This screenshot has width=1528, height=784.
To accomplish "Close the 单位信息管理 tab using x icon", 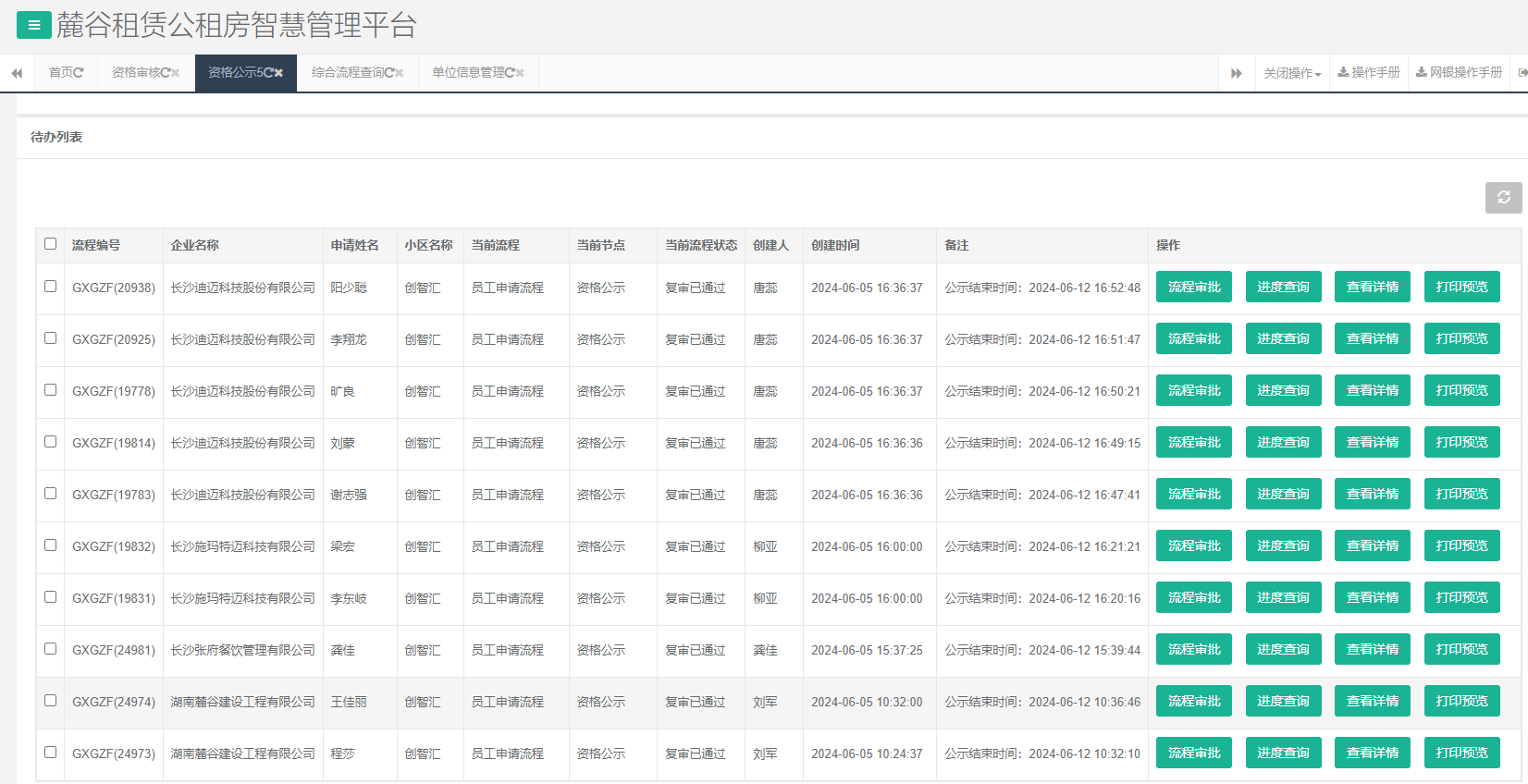I will (520, 73).
